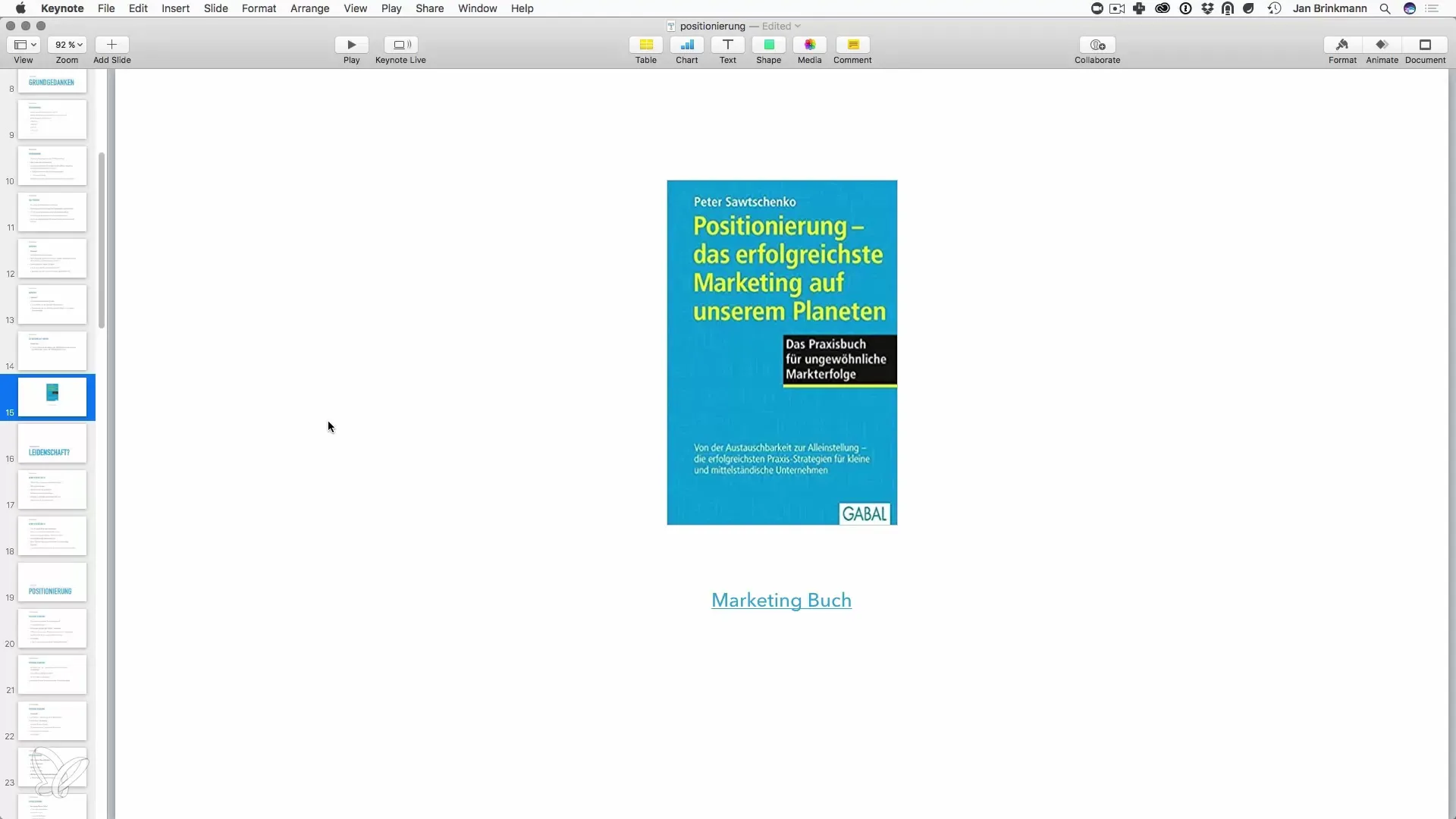
Task: Select slide 22 thumbnail
Action: [52, 720]
